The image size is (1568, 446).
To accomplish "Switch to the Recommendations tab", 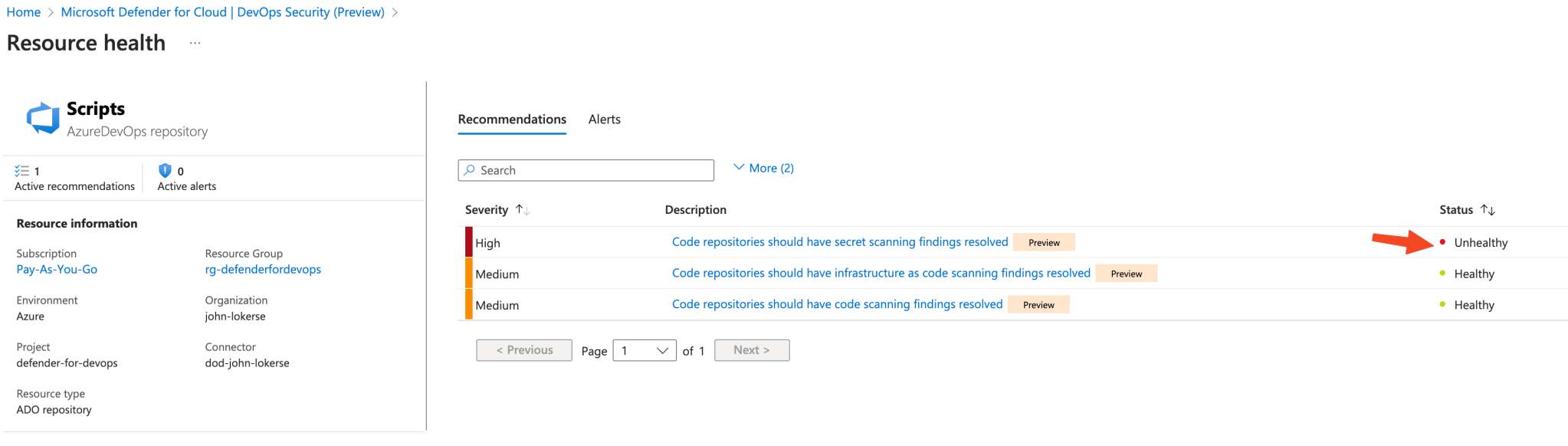I will (512, 120).
